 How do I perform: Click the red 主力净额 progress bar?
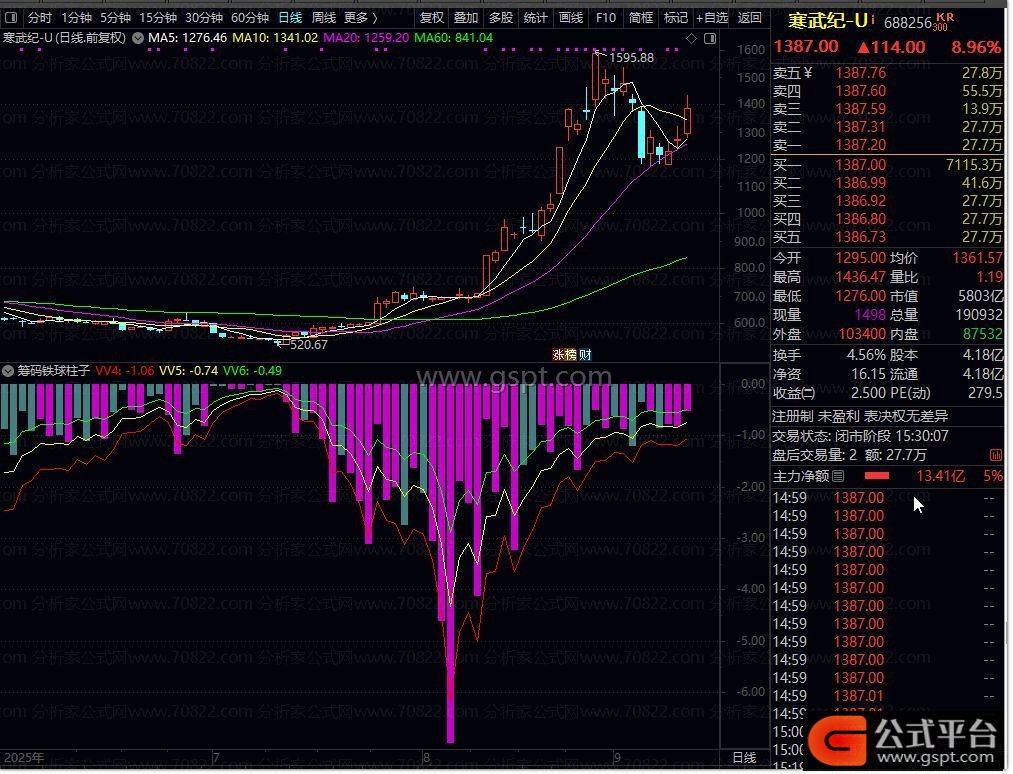point(876,476)
